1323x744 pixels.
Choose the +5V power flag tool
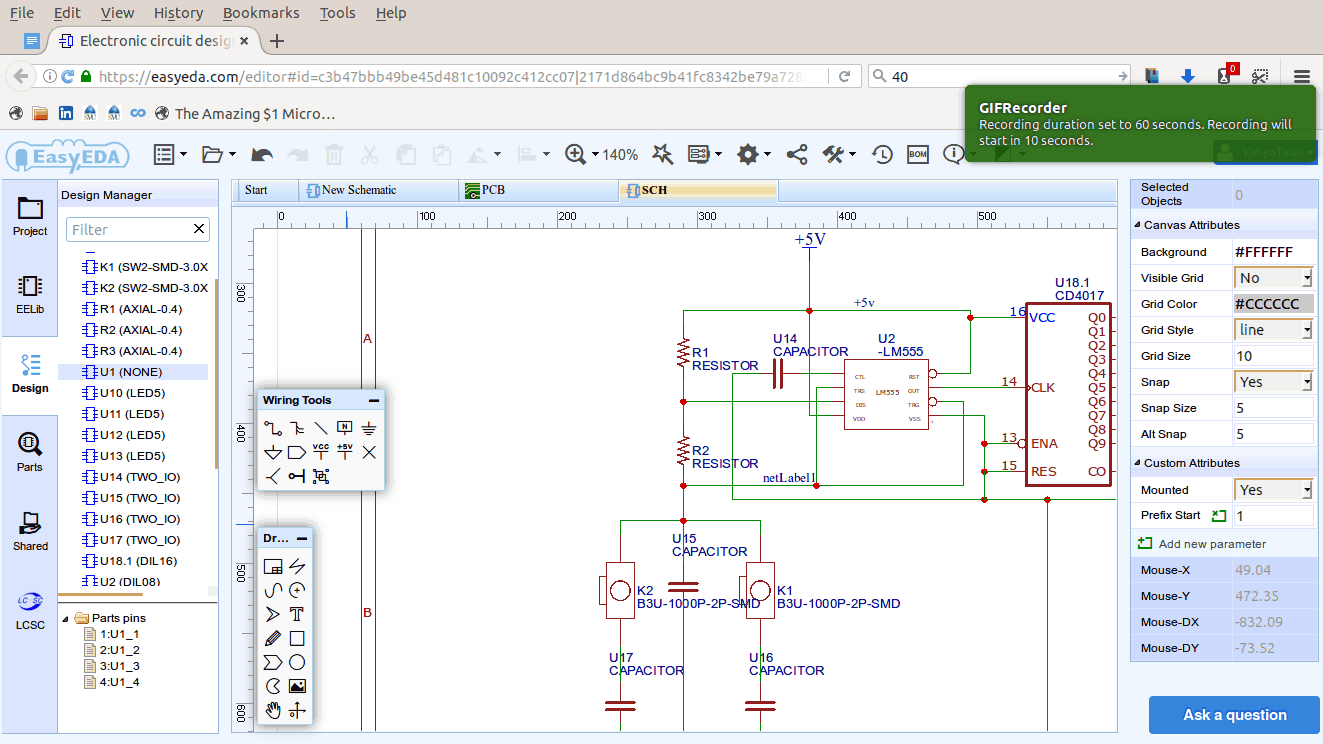[x=346, y=452]
